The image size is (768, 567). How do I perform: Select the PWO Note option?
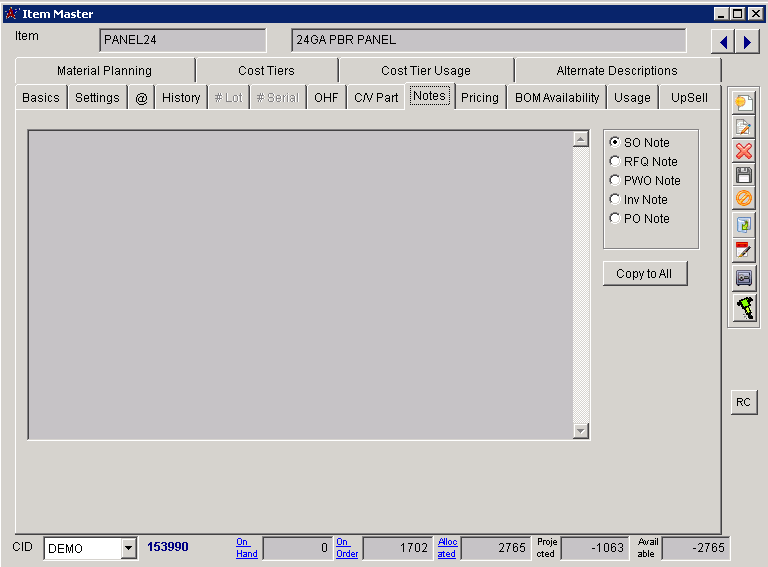615,181
